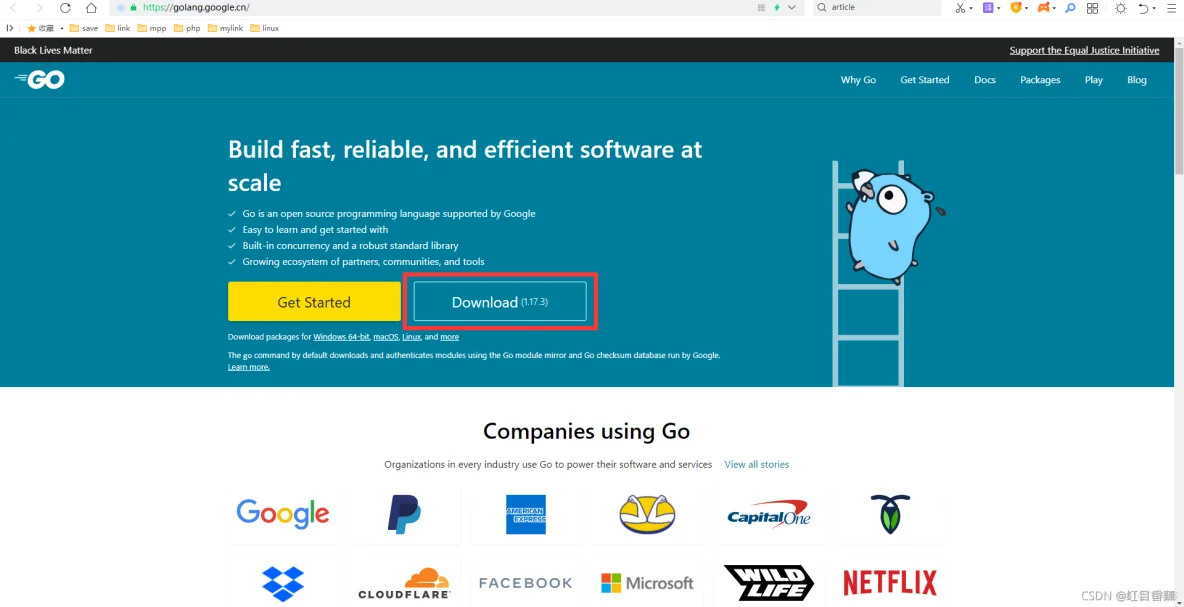
Task: Click the Google company logo card
Action: point(283,515)
